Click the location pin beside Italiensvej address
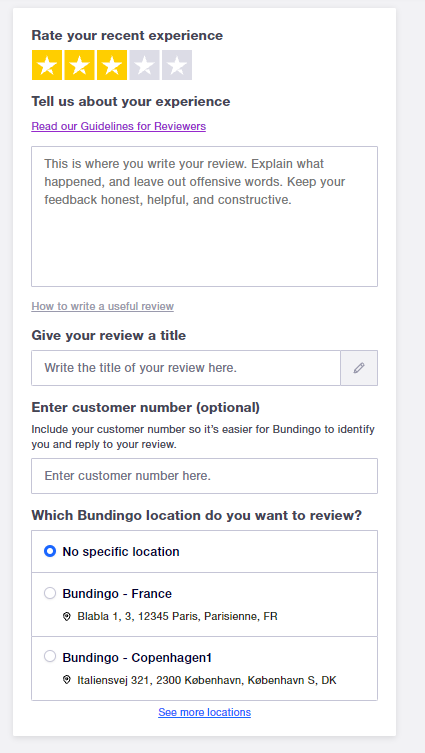 coord(67,680)
